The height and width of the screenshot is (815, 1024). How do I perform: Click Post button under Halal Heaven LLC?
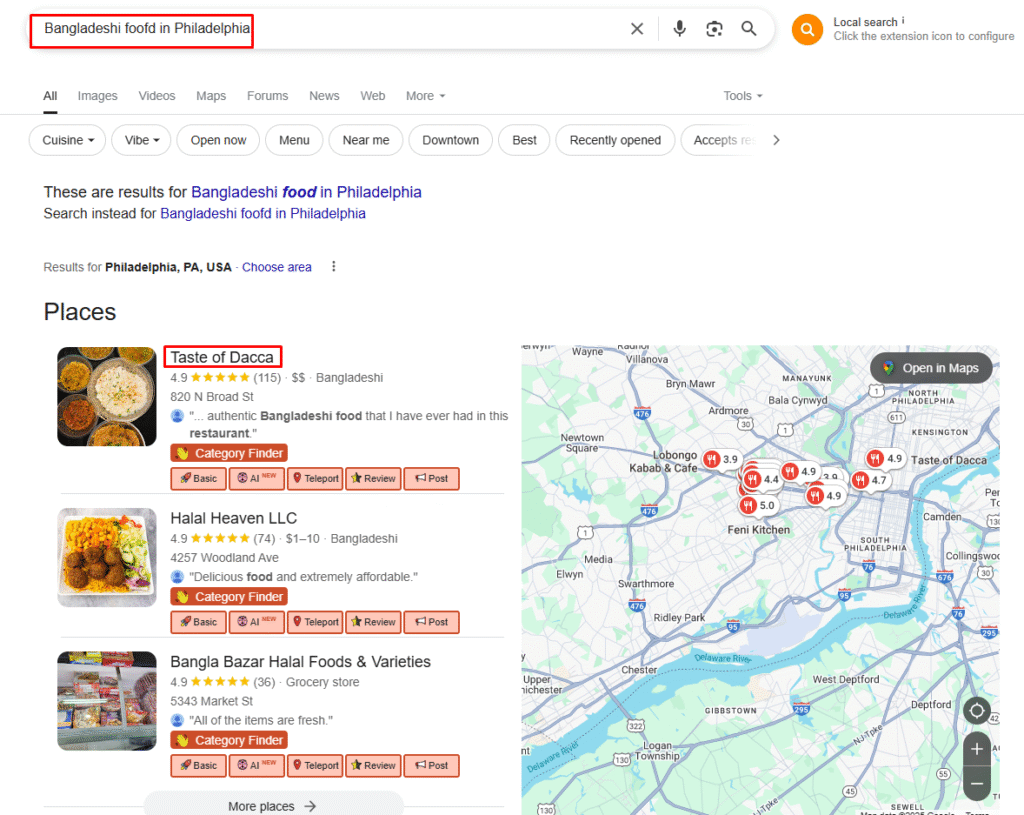[x=432, y=622]
